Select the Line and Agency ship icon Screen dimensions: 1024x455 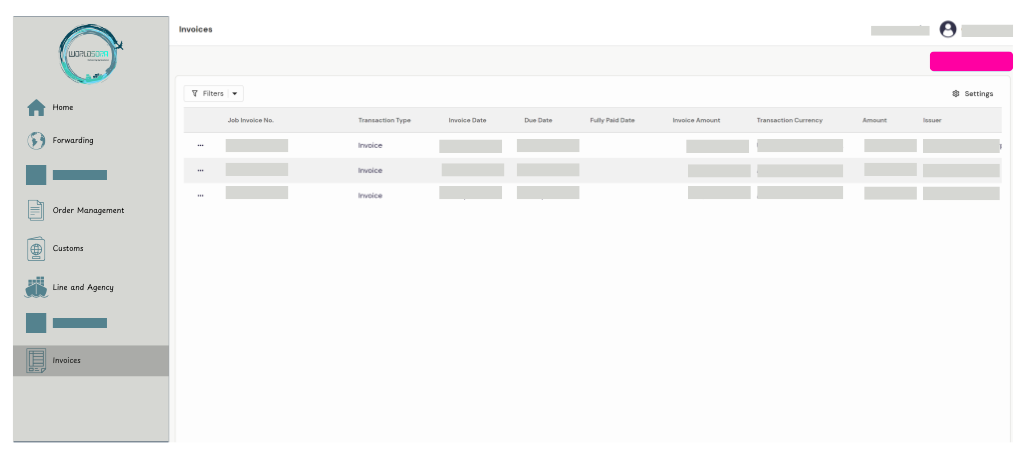tap(36, 288)
